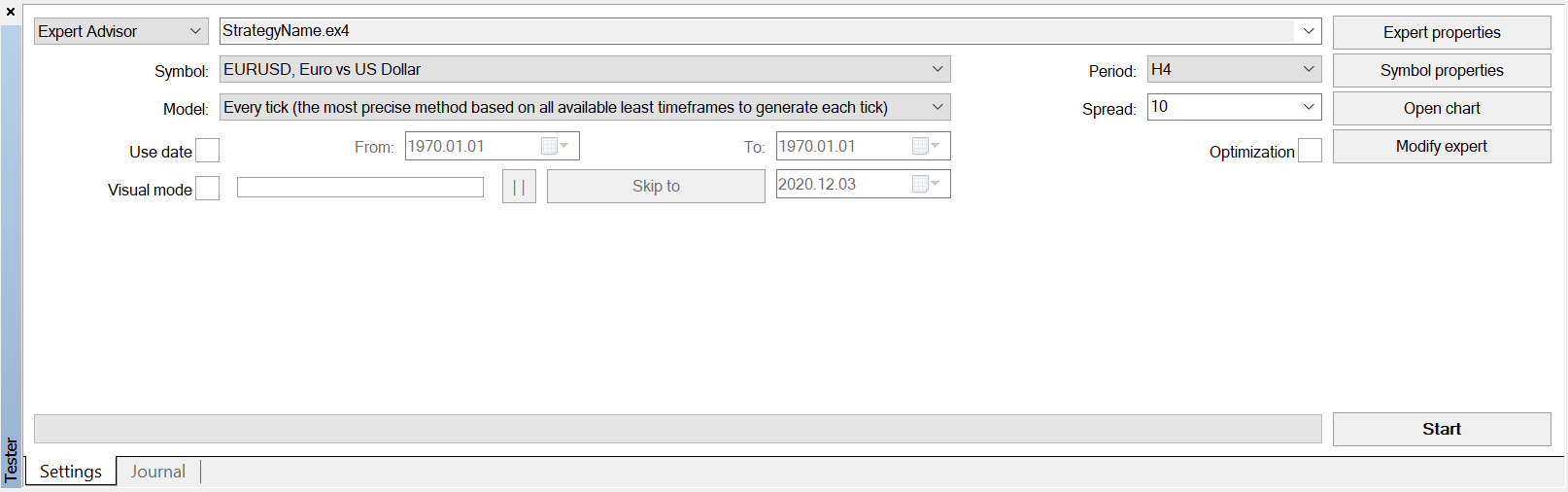Open the Symbol EURUSD dropdown
The width and height of the screenshot is (1568, 492).
coord(585,69)
